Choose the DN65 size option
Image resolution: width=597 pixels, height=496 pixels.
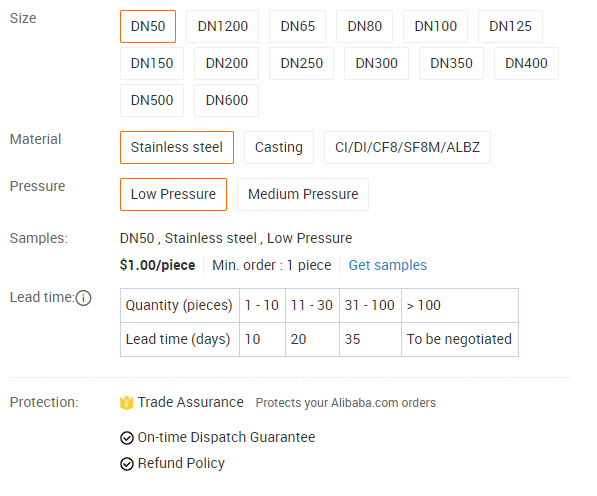[x=297, y=26]
